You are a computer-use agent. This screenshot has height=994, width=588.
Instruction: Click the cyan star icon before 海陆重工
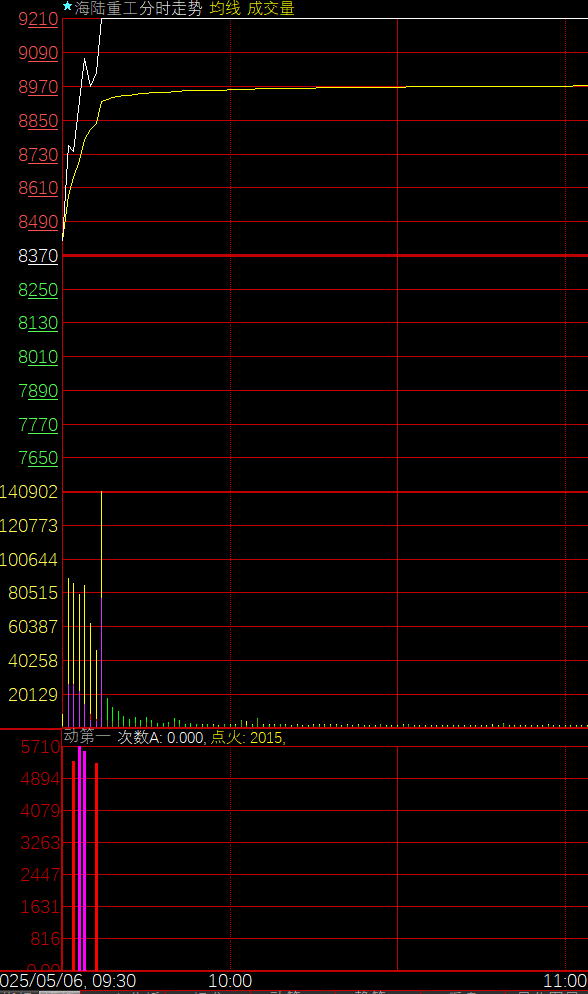67,7
